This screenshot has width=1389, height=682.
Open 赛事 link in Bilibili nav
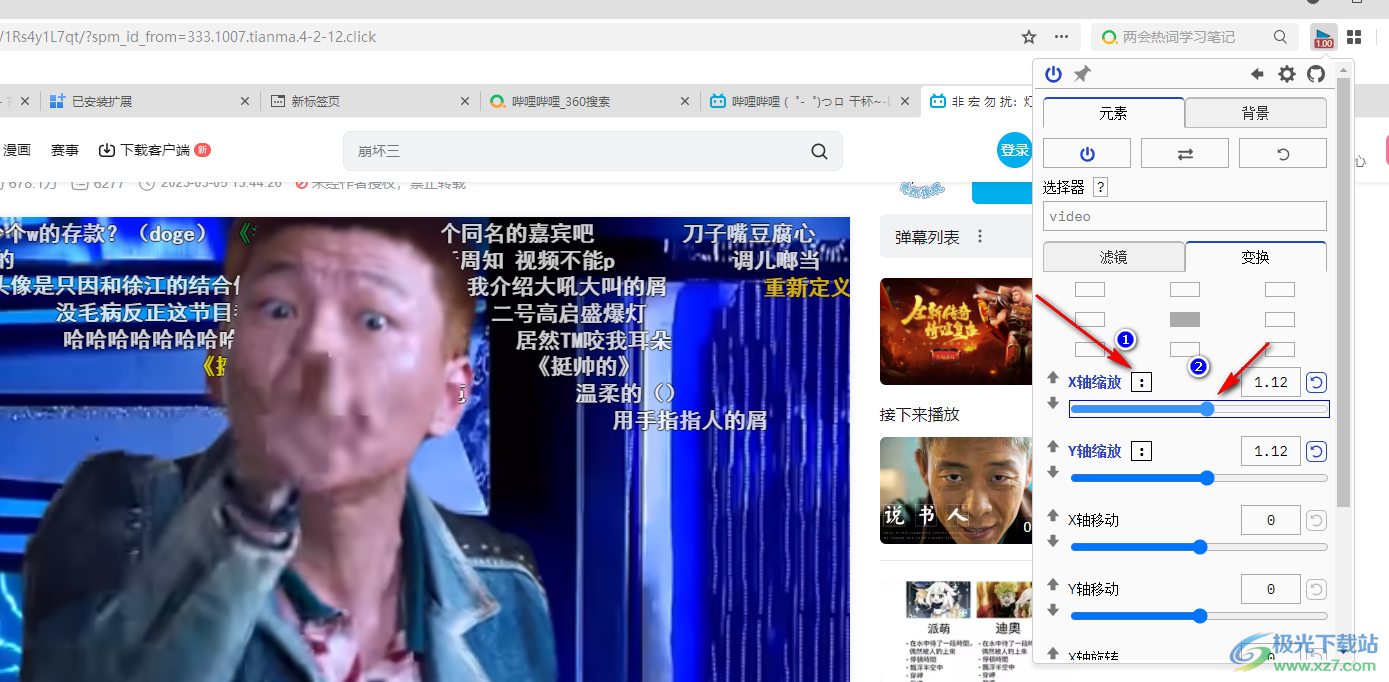coord(65,150)
